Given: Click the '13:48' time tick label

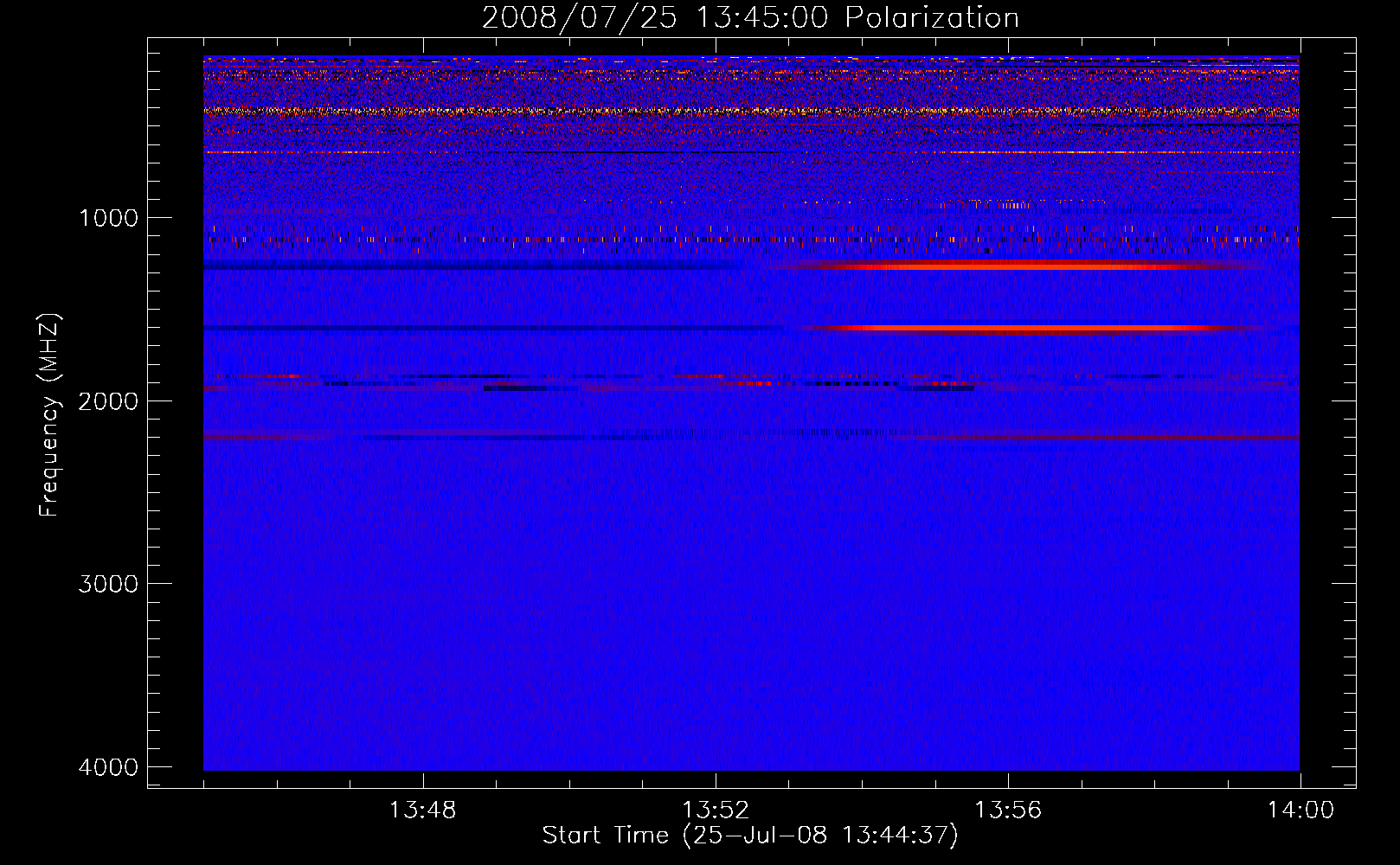Looking at the screenshot, I should [422, 811].
